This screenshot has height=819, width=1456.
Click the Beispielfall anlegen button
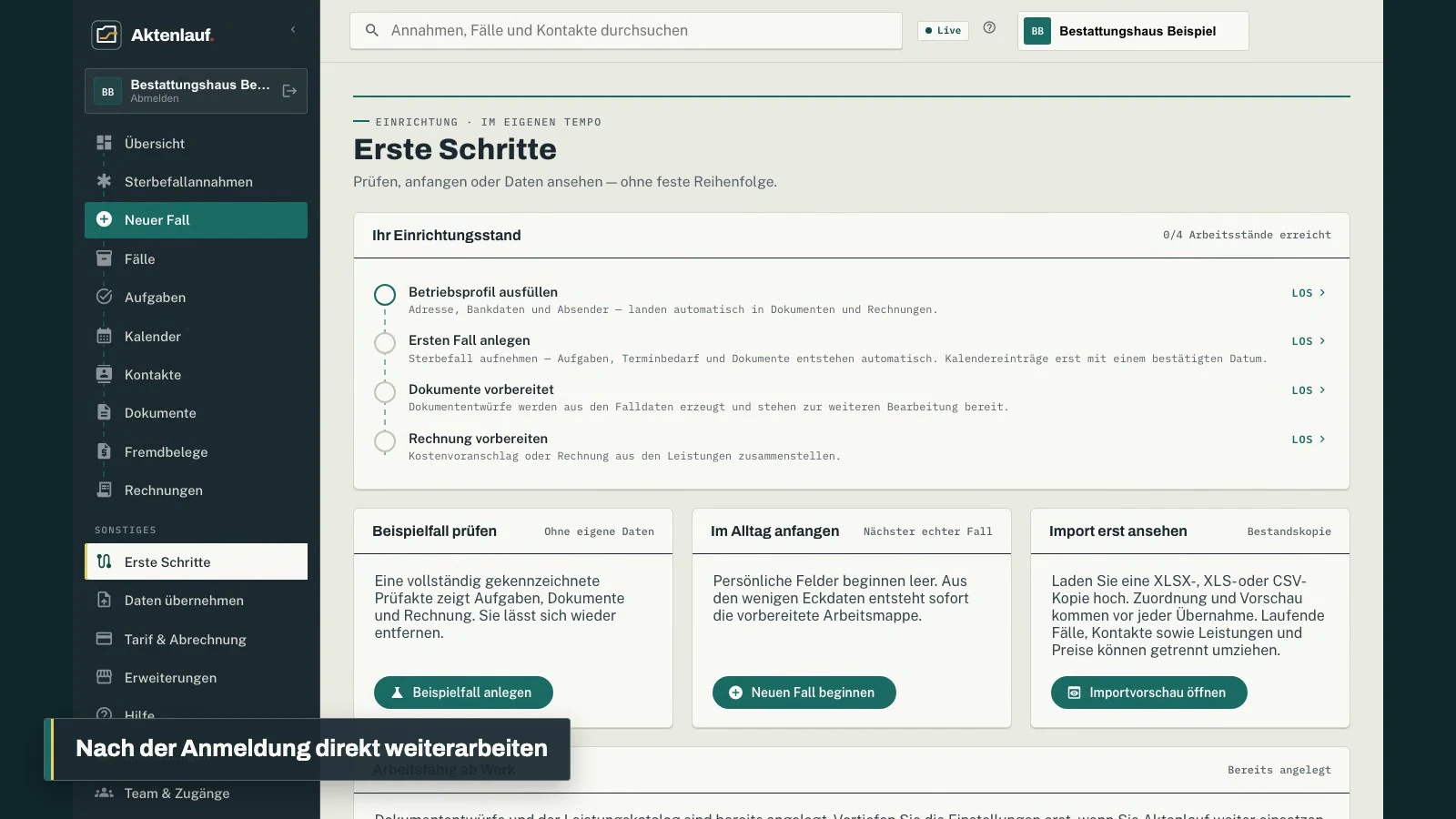463,693
